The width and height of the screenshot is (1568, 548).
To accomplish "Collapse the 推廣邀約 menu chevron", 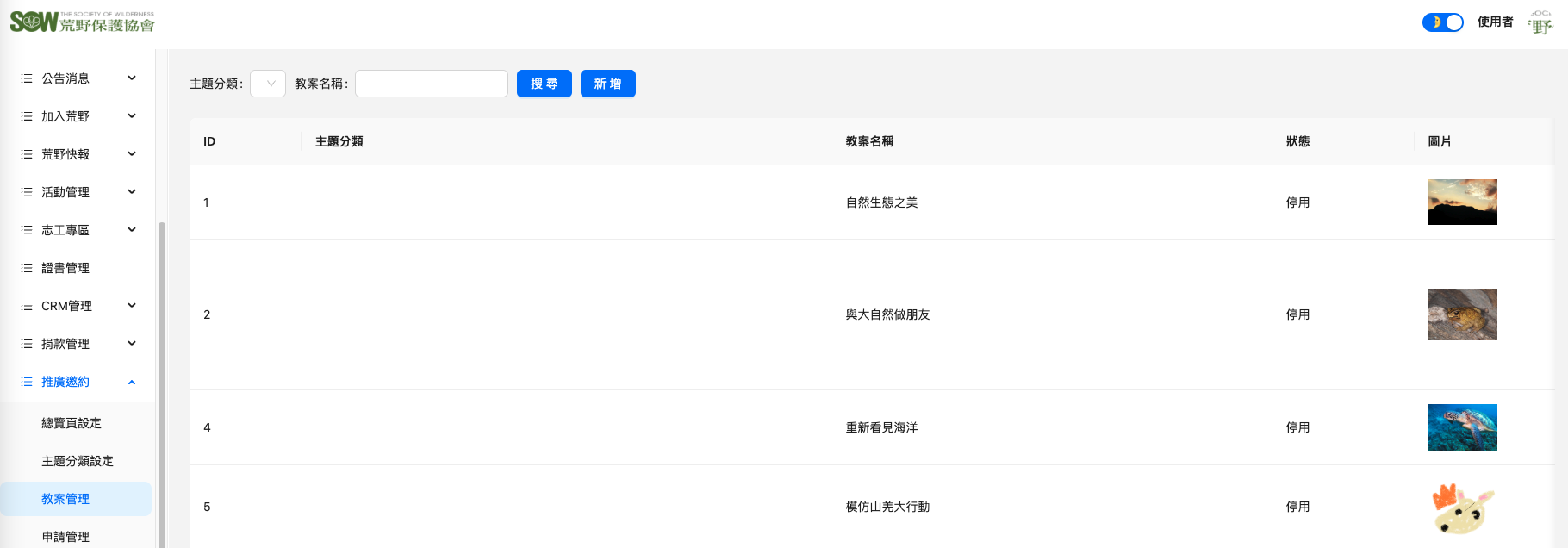I will 132,382.
